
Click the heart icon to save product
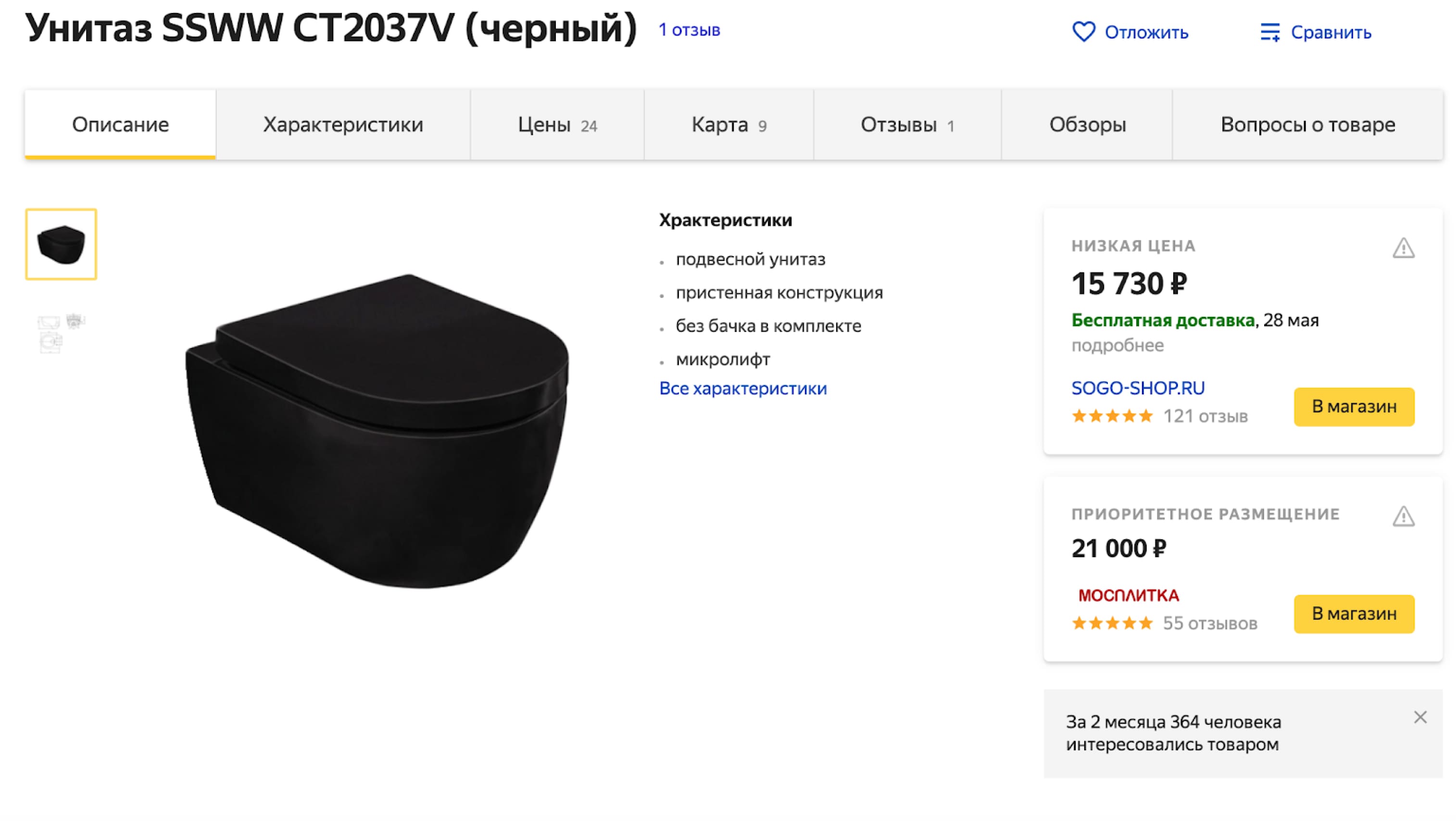pos(1083,32)
